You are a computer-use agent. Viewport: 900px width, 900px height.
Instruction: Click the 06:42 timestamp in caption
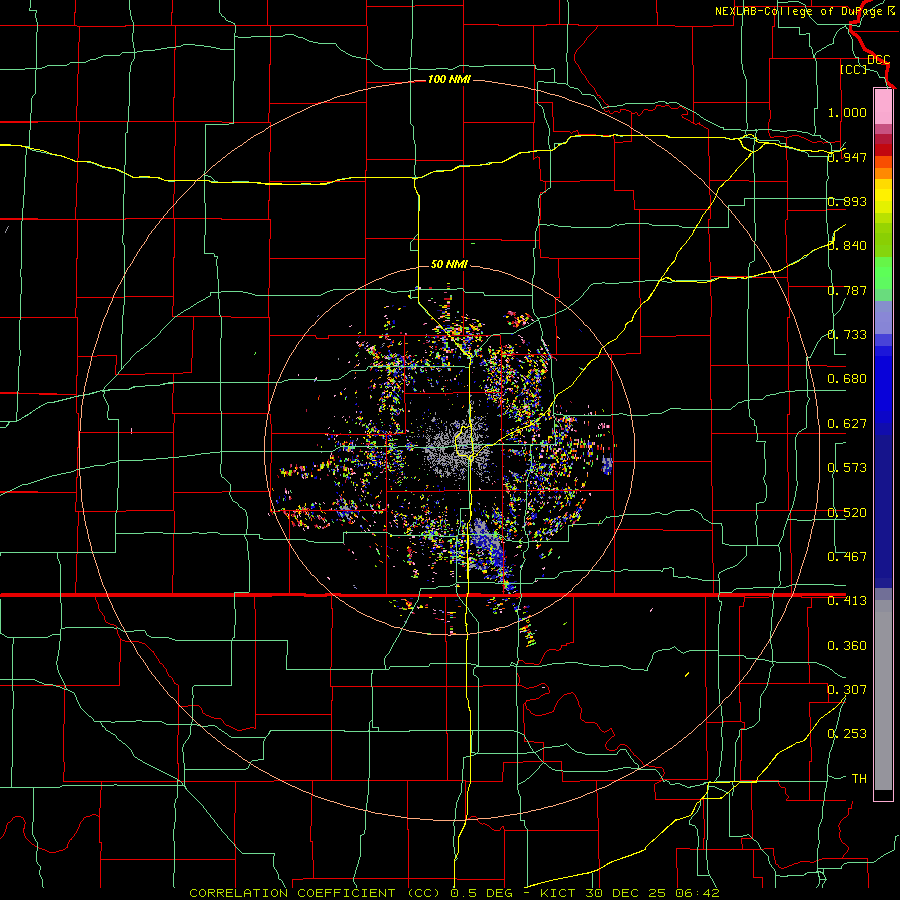[698, 893]
